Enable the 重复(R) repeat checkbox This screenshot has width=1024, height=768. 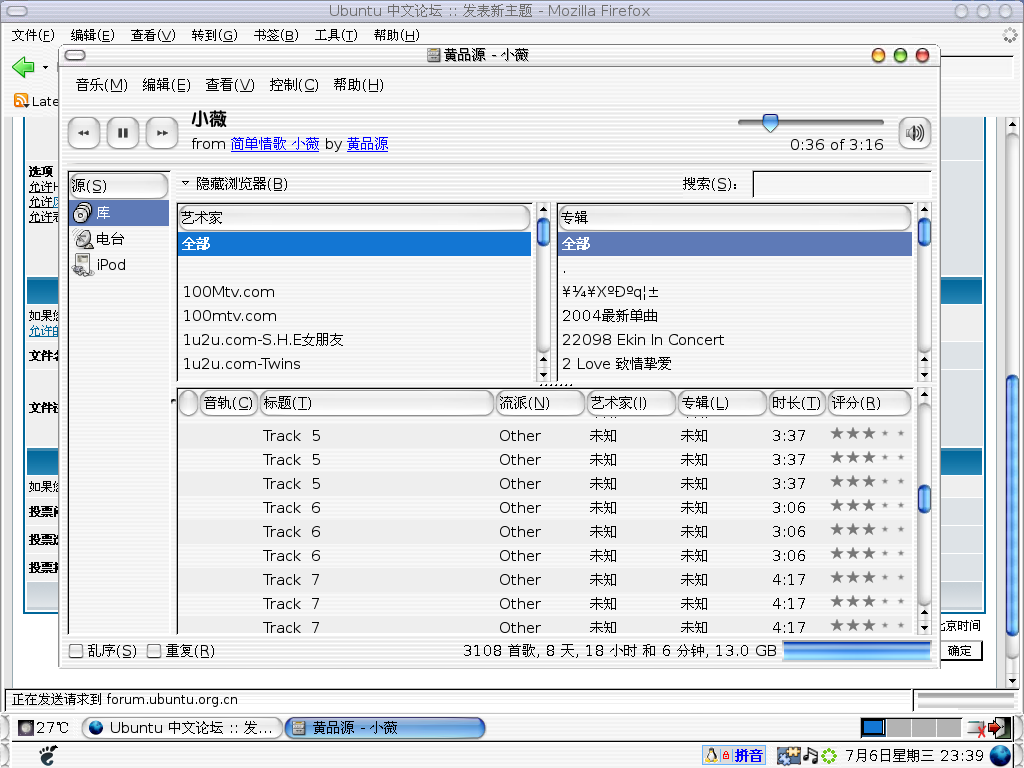tap(154, 651)
